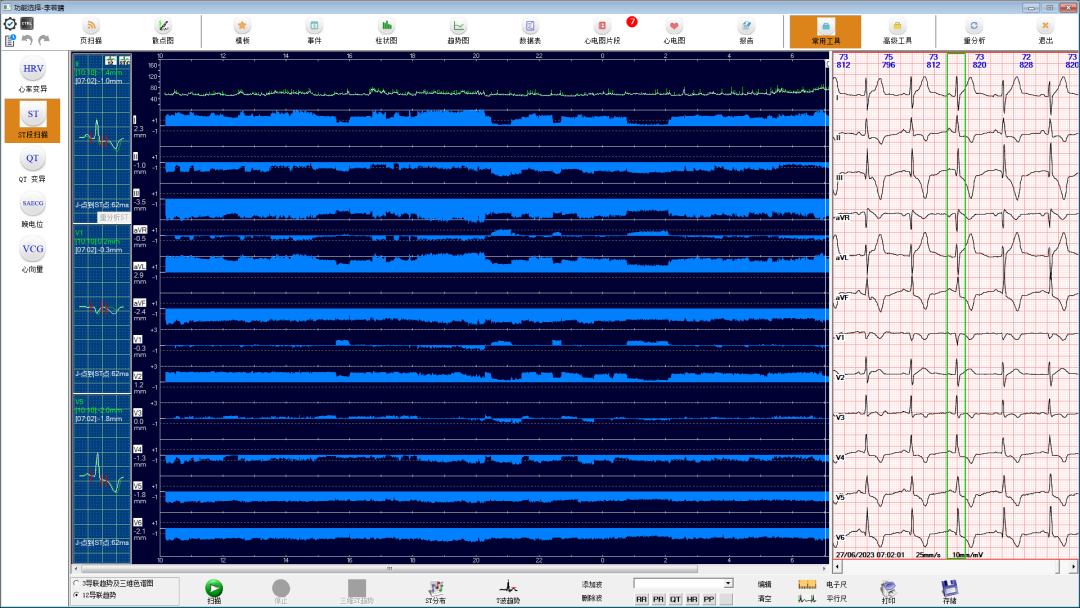Viewport: 1080px width, 608px height.
Task: Open the 柱状图 histogram view
Action: pos(386,32)
